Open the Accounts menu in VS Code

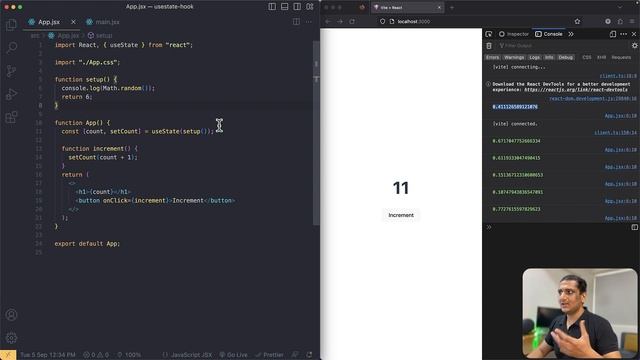pos(11,315)
